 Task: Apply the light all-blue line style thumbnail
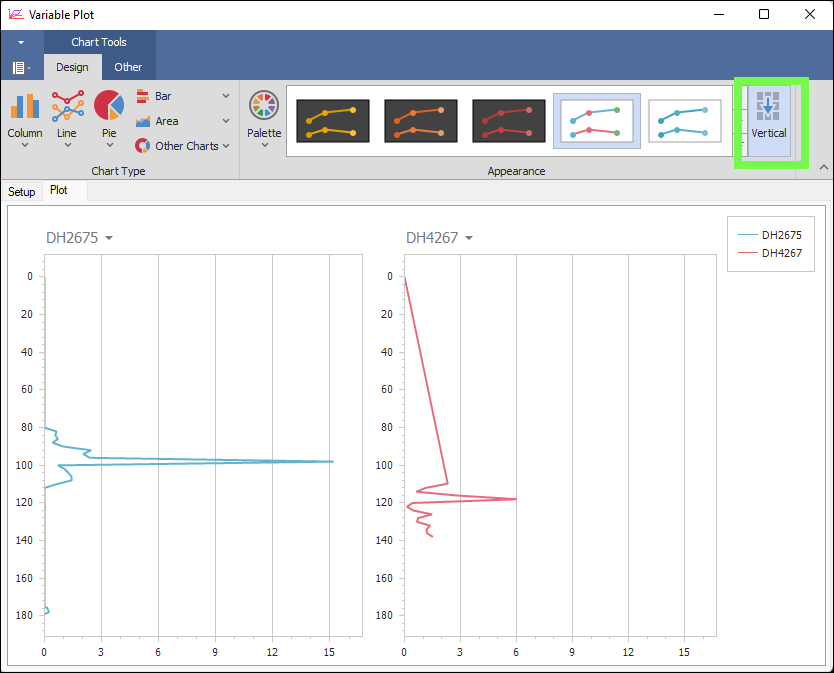[x=684, y=121]
